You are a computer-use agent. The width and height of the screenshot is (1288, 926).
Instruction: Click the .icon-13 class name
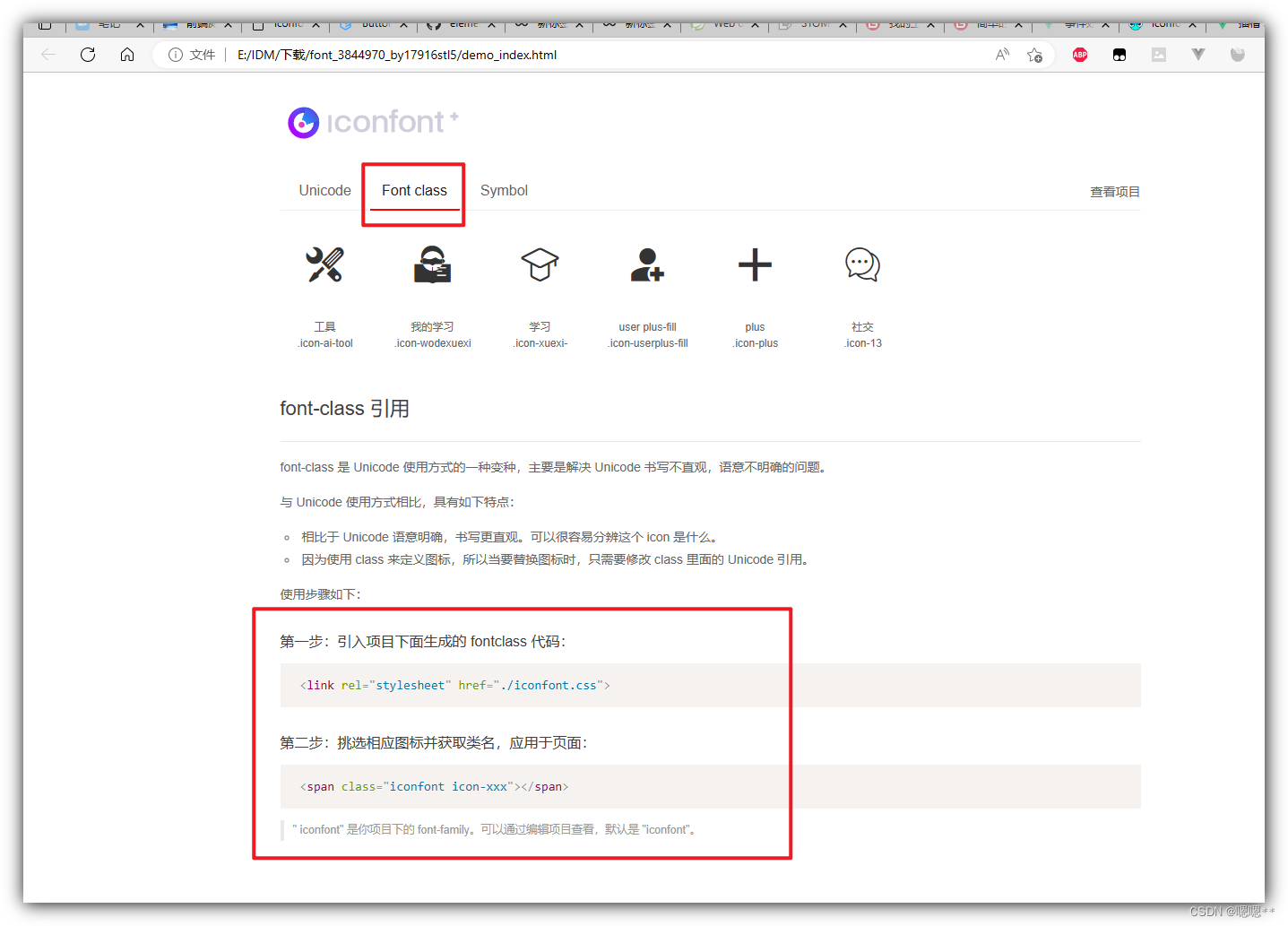click(x=863, y=343)
